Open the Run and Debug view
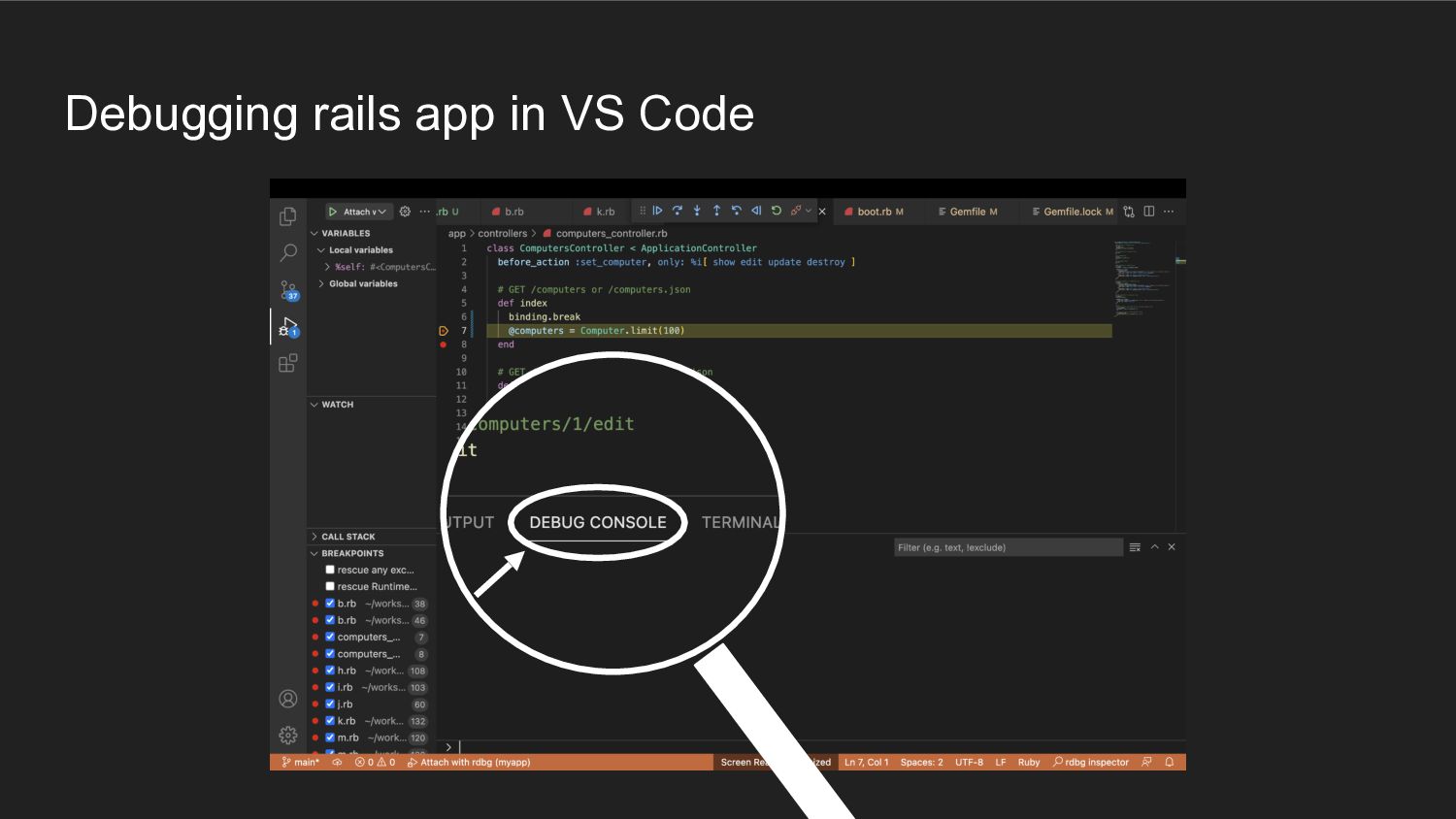The image size is (1456, 819). point(288,327)
